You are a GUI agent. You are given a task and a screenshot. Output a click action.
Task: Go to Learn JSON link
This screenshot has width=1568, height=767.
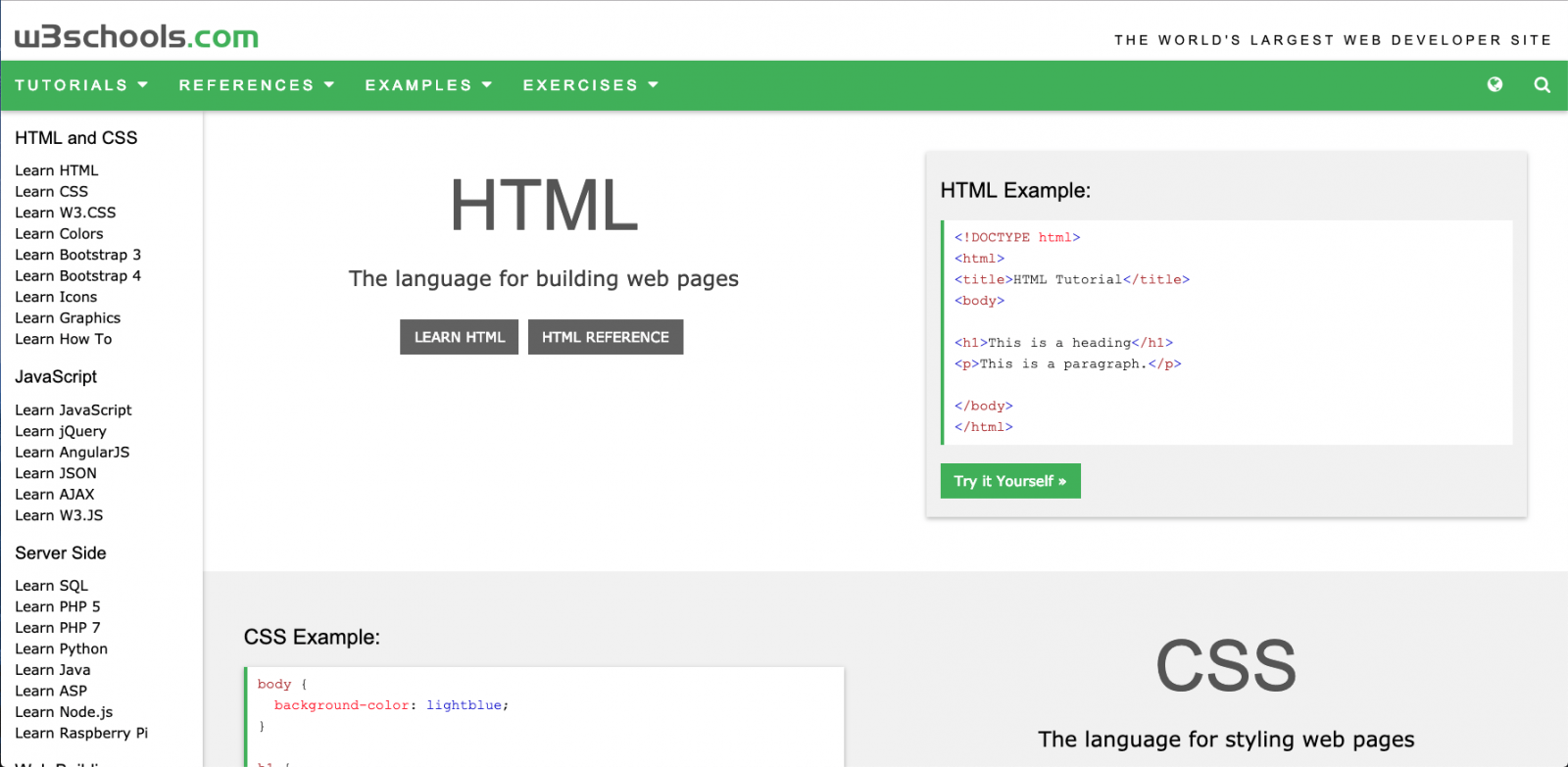tap(56, 473)
